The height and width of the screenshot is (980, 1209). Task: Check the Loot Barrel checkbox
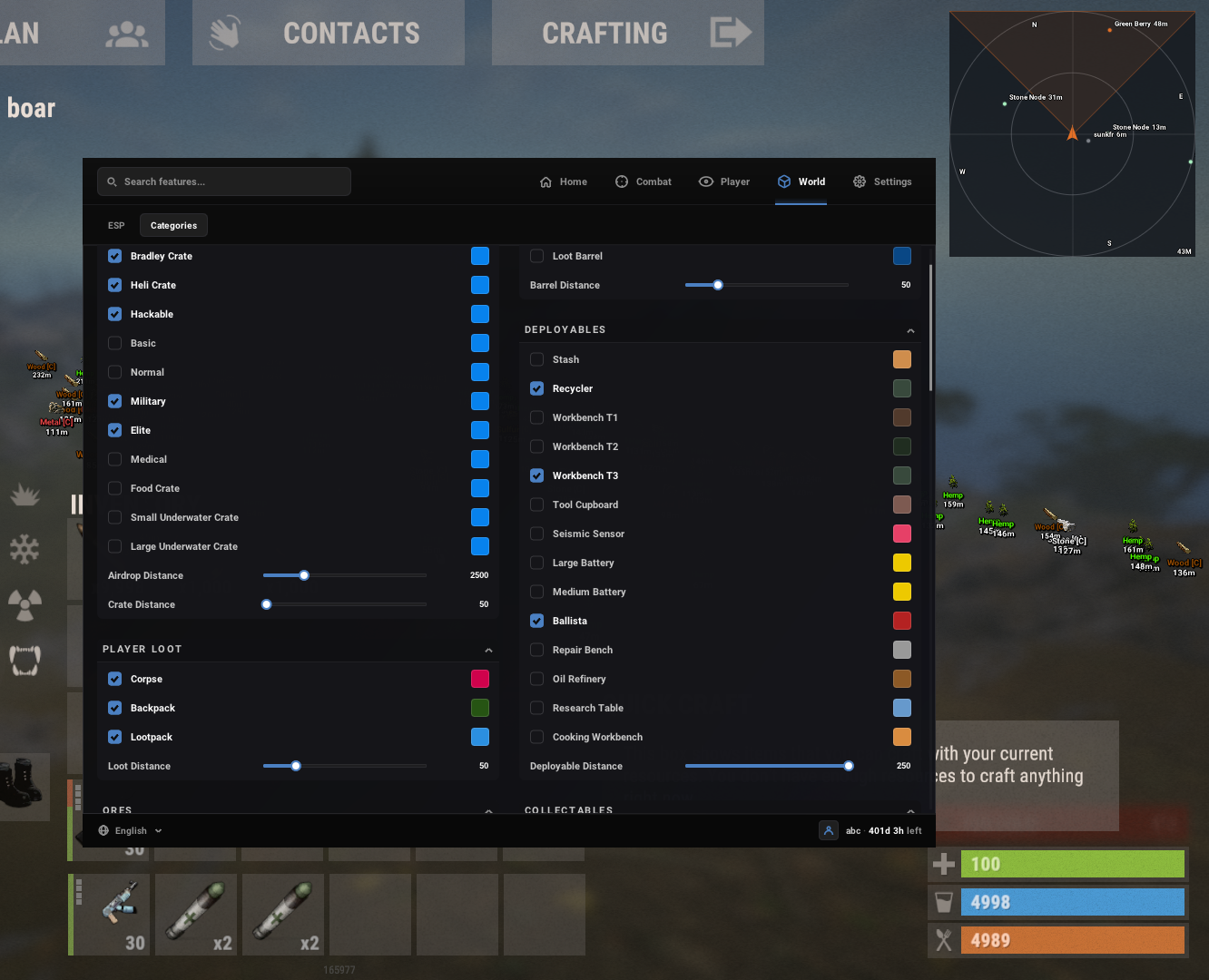[x=537, y=256]
